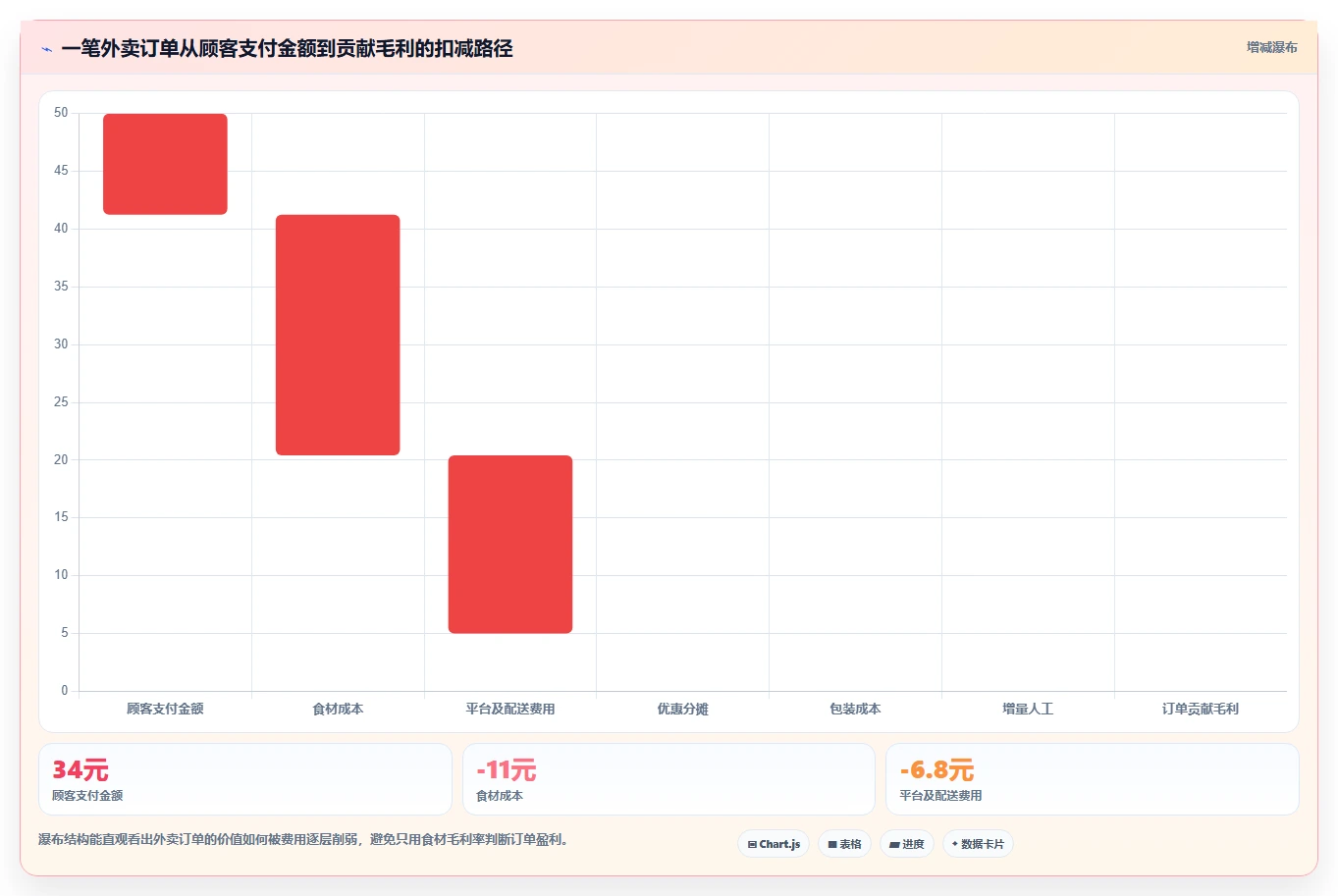
Task: Click the 食材成本 red waterfall bar
Action: (x=338, y=335)
